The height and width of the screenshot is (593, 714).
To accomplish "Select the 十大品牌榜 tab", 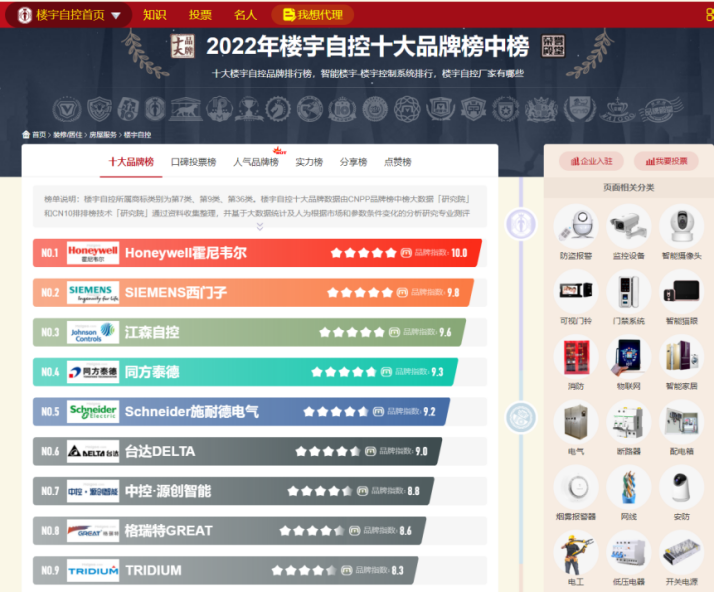I will point(131,162).
